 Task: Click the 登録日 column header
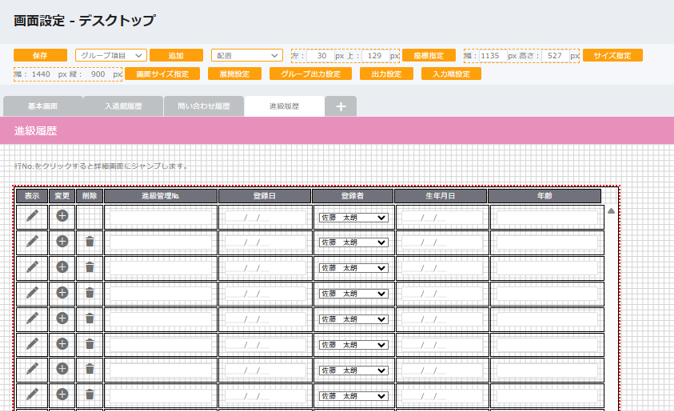coord(264,196)
